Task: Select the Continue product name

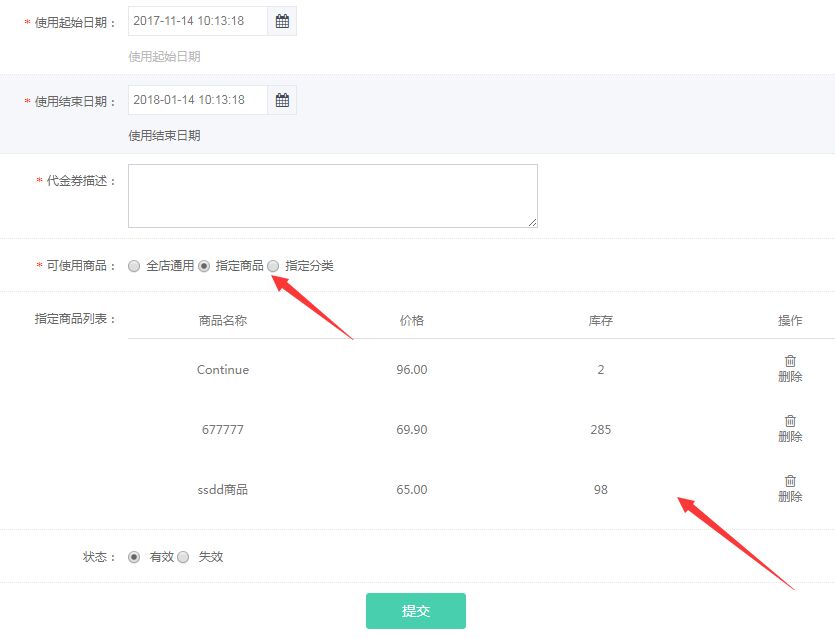Action: [223, 370]
